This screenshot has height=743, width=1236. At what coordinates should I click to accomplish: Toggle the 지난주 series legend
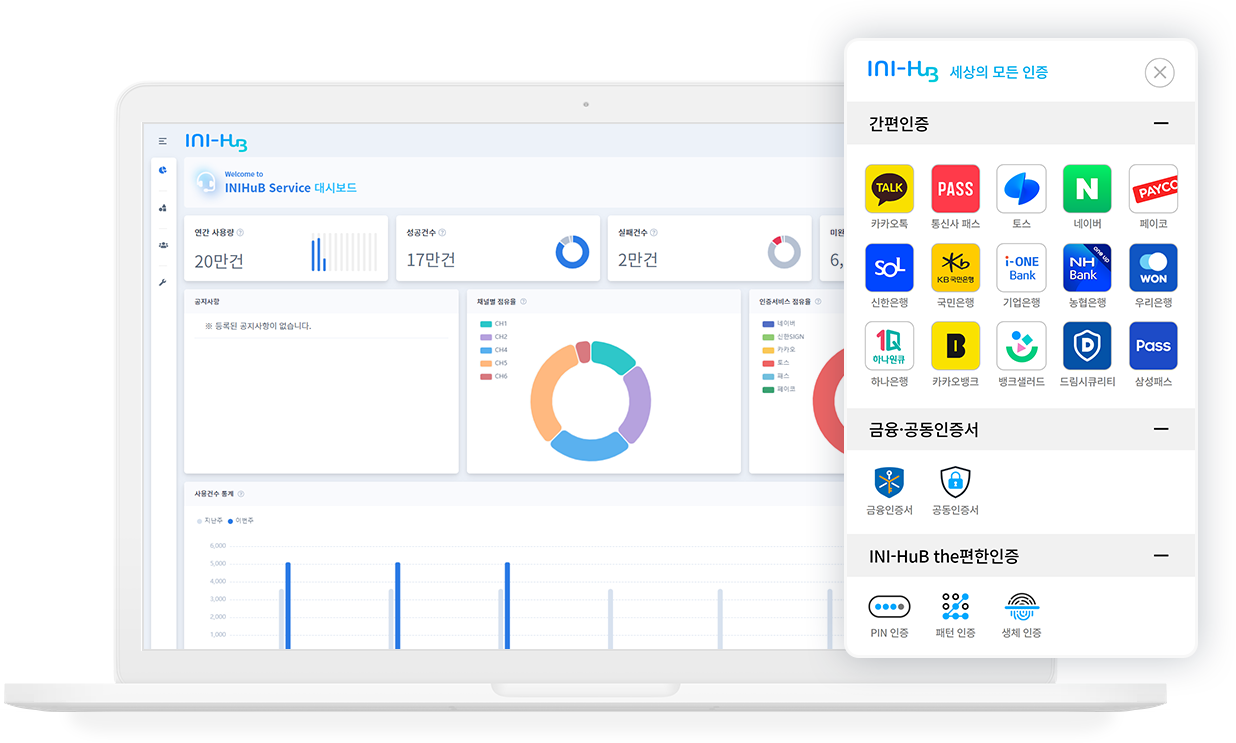210,521
